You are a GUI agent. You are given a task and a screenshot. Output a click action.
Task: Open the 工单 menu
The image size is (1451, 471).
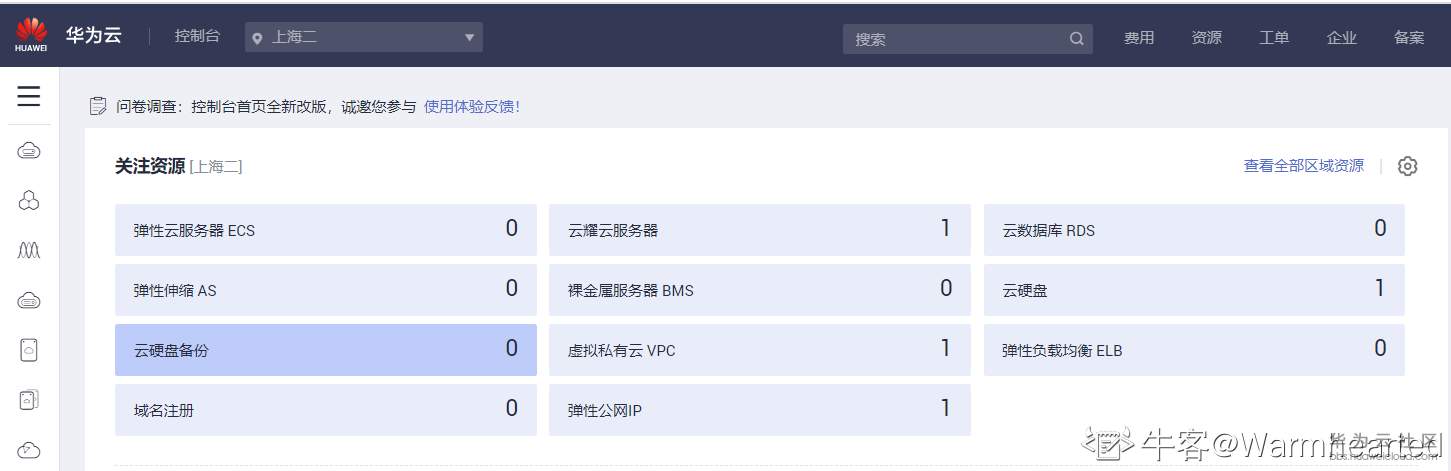pos(1273,38)
